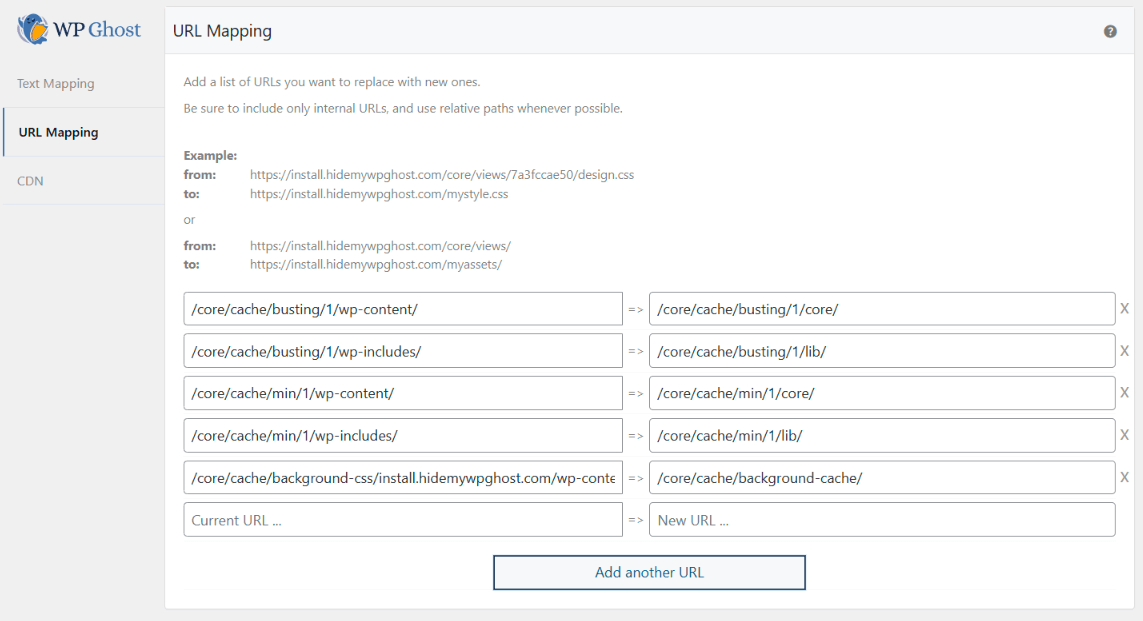
Task: Select the /core/cache/min/1/lib/ target field
Action: click(x=882, y=435)
